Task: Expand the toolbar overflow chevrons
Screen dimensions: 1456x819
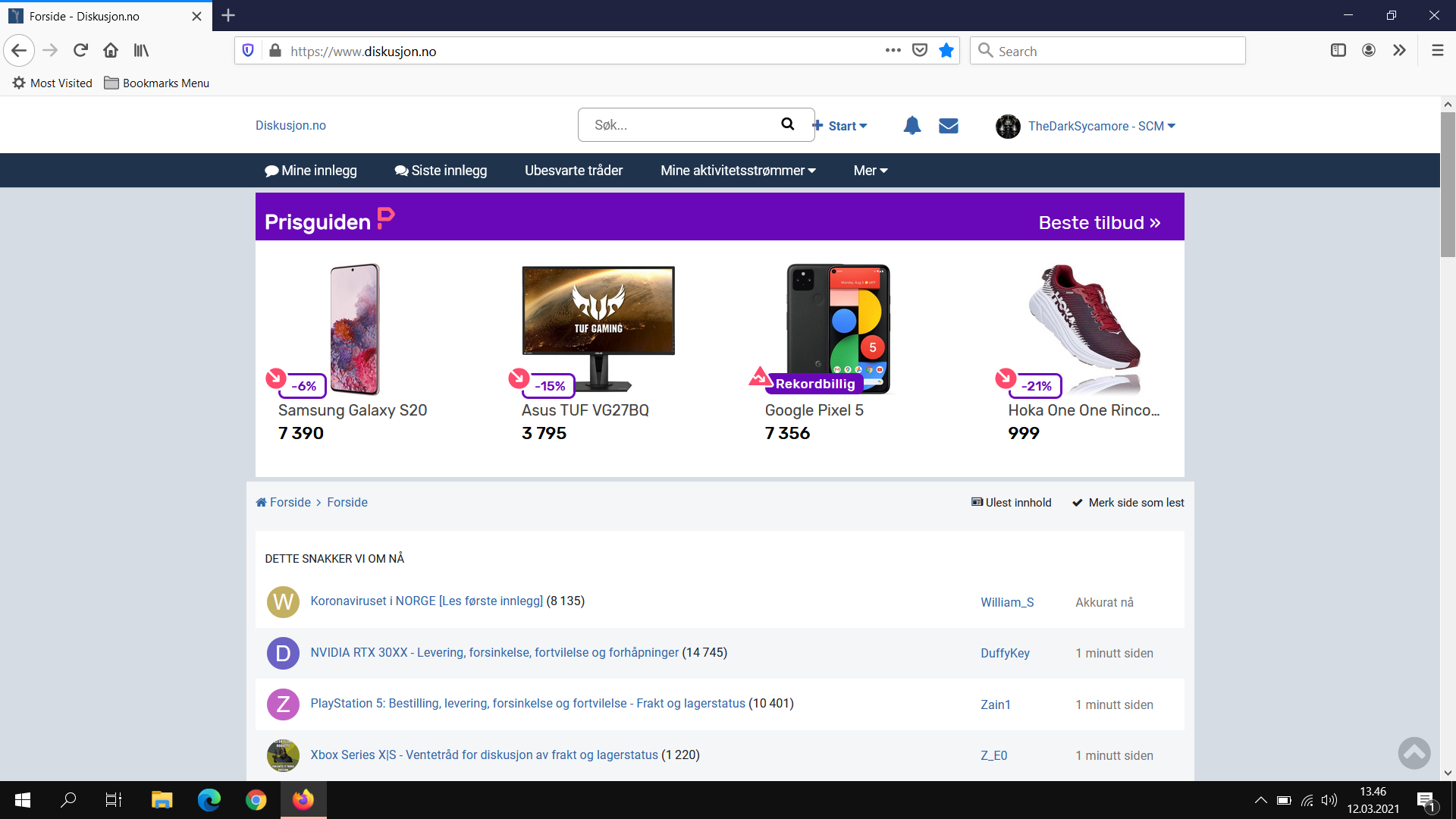Action: click(x=1399, y=51)
